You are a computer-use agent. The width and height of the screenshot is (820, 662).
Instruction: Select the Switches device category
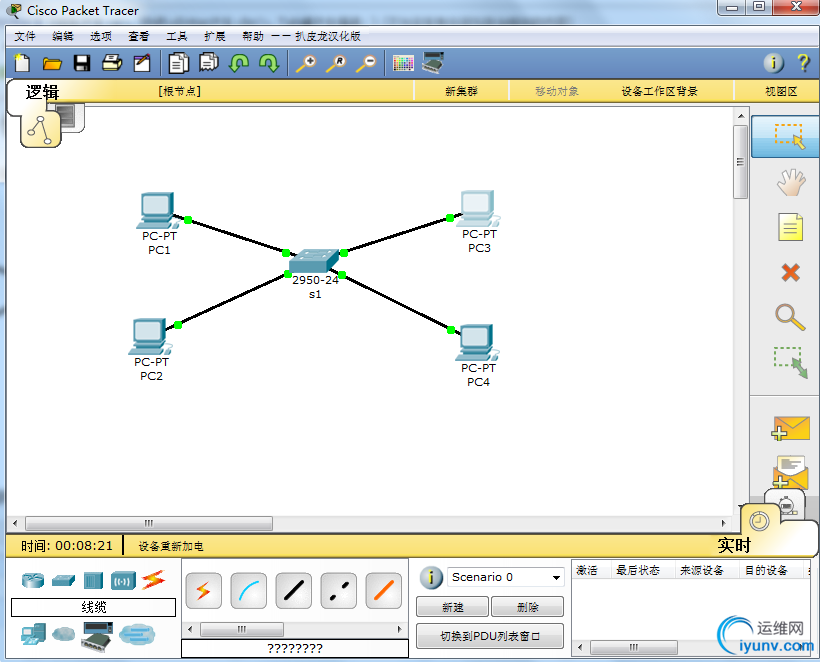[x=63, y=580]
